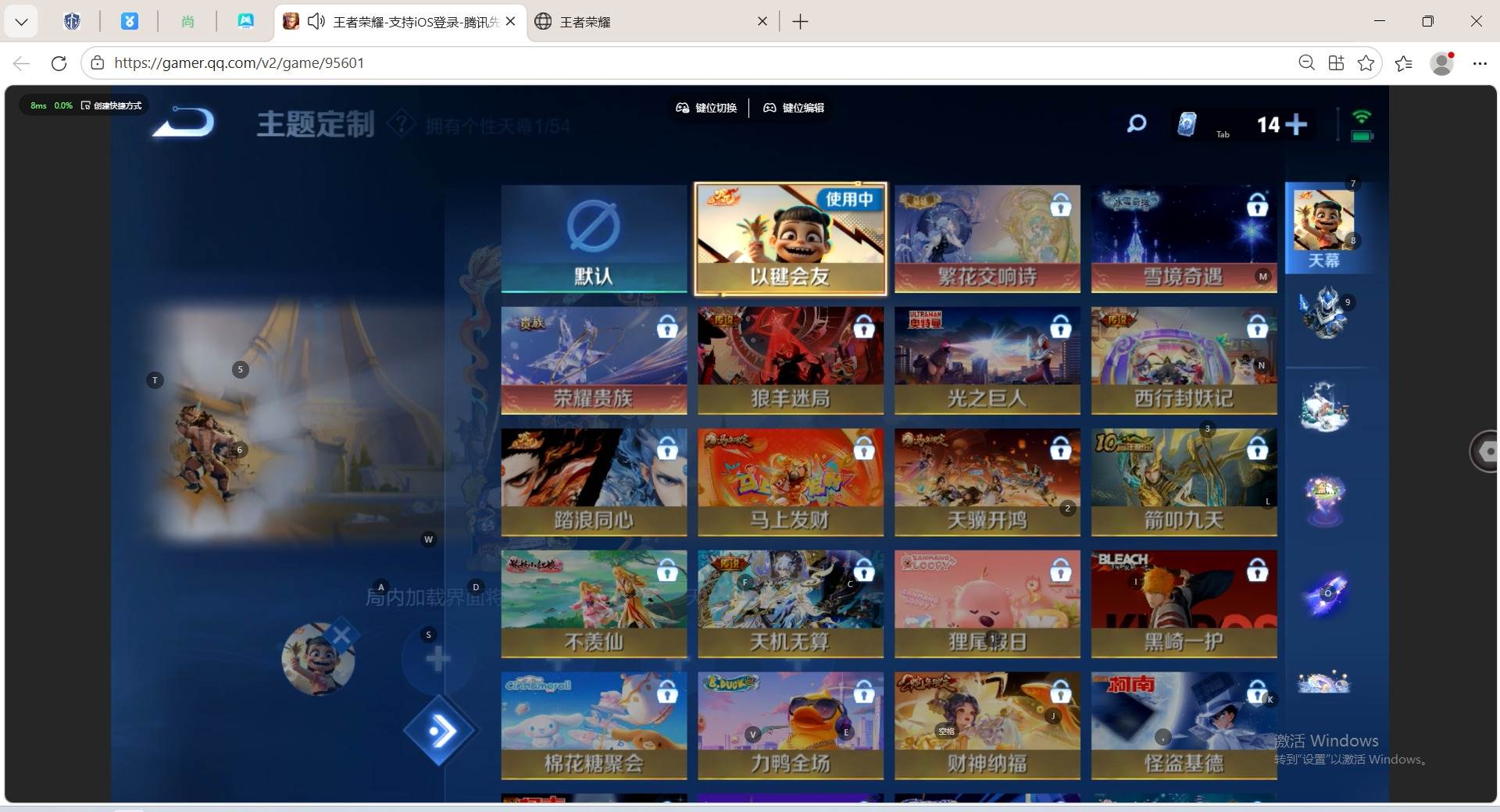Add this page to favorites
Screen dimensions: 1500x812
(1366, 63)
